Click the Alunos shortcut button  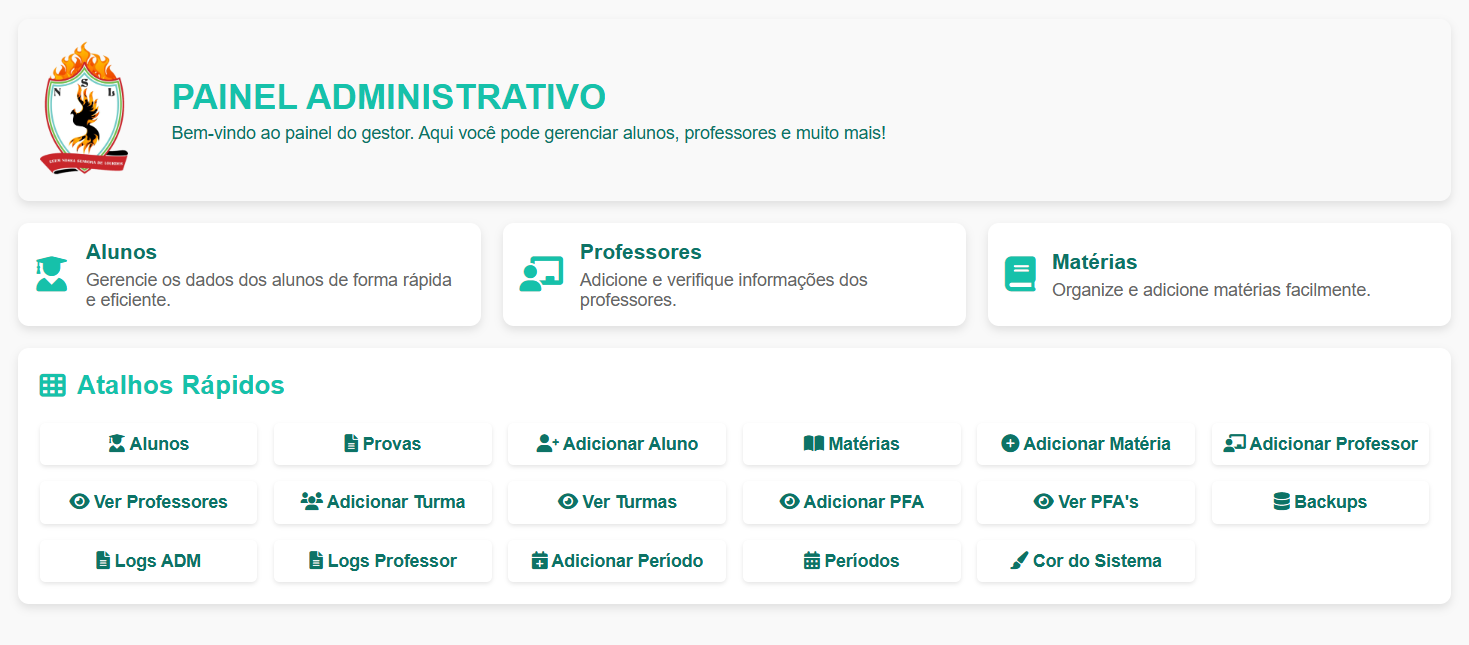148,444
